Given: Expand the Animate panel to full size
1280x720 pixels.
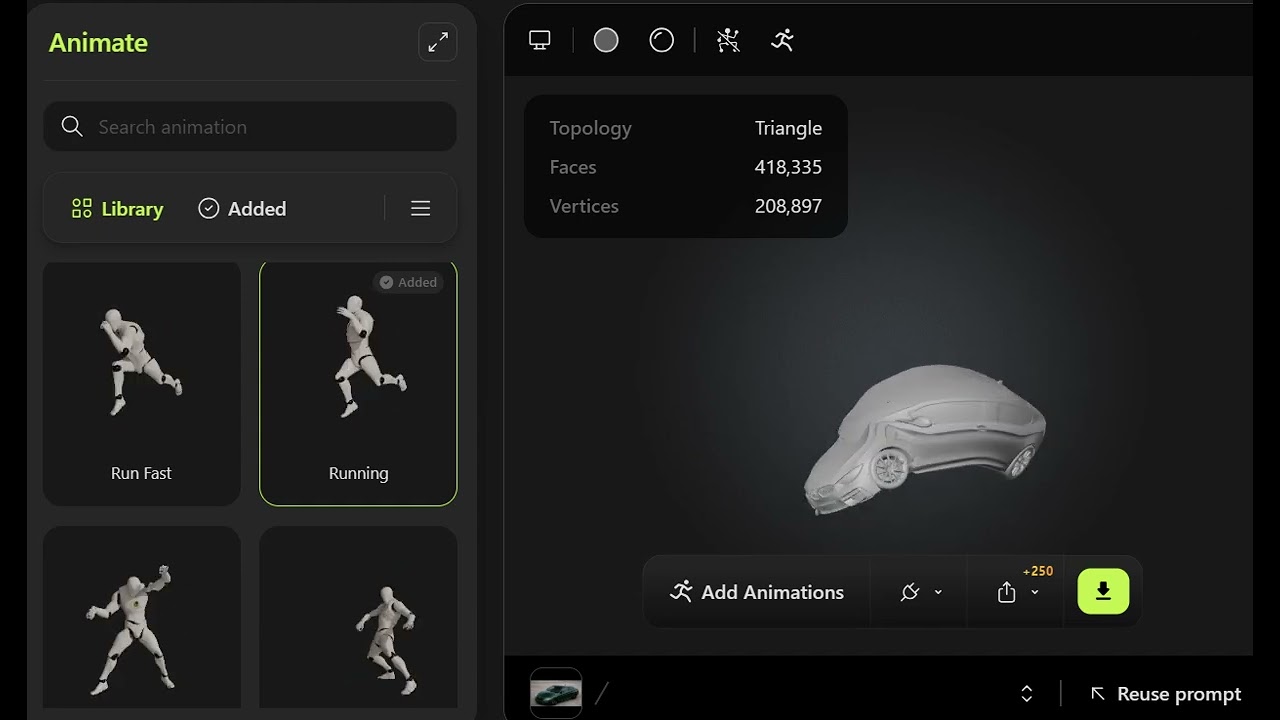Looking at the screenshot, I should pyautogui.click(x=437, y=42).
